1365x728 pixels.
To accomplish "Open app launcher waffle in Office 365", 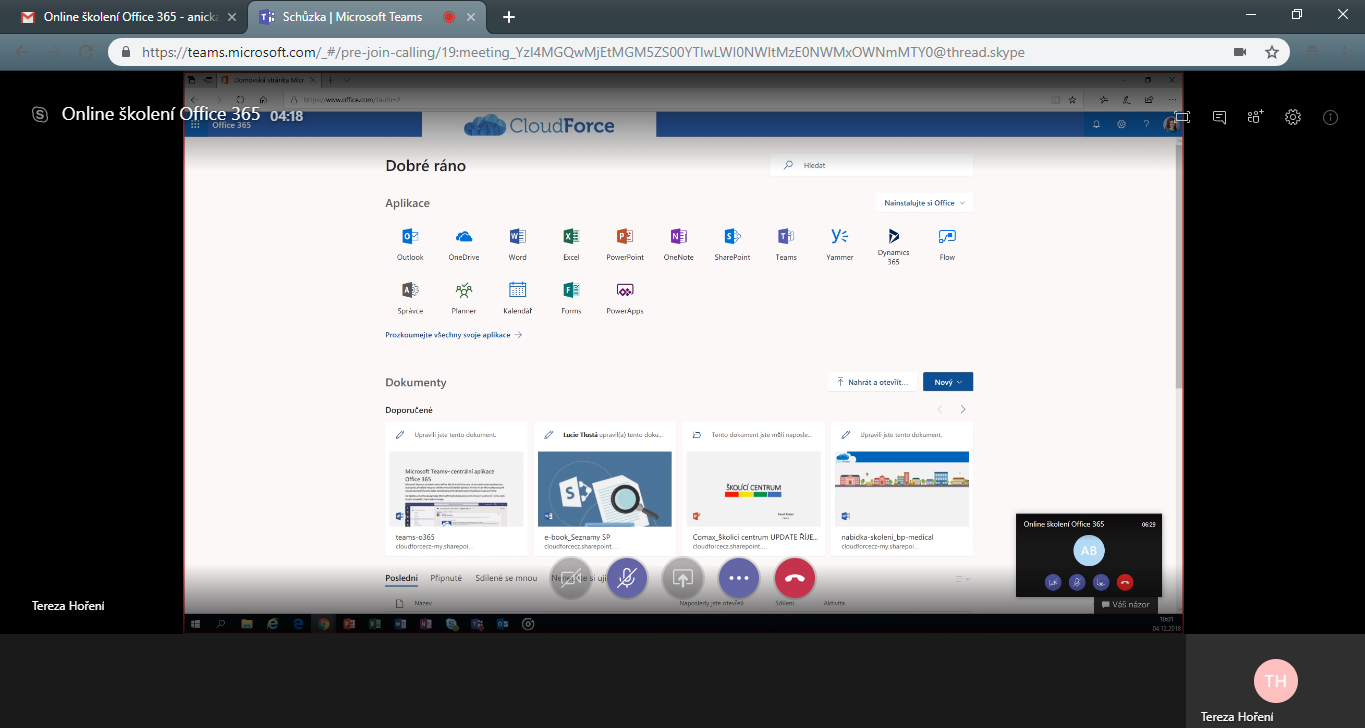I will point(196,125).
